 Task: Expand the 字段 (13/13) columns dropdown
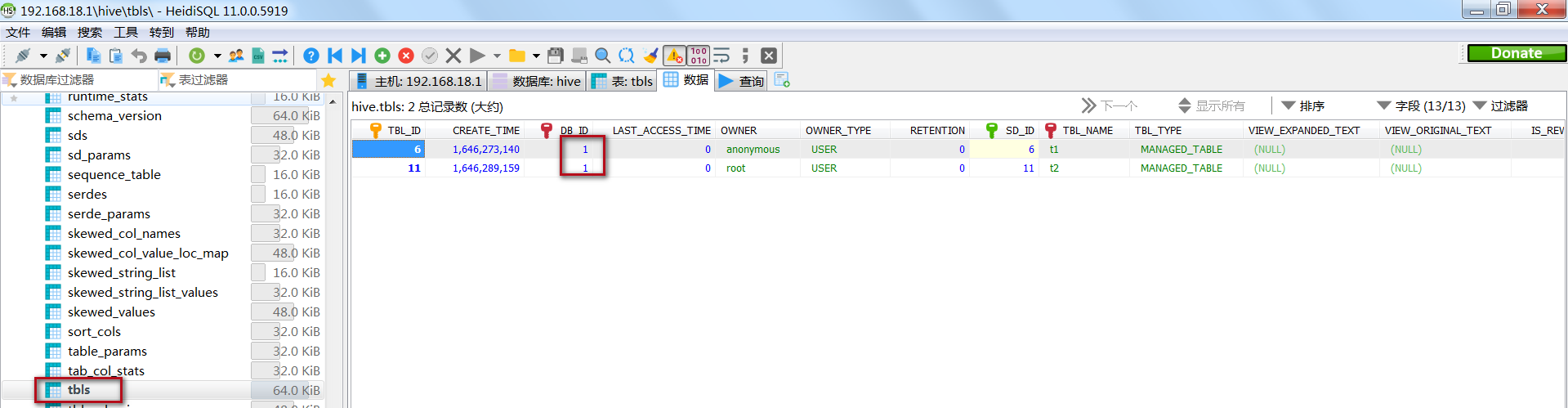pos(1421,105)
